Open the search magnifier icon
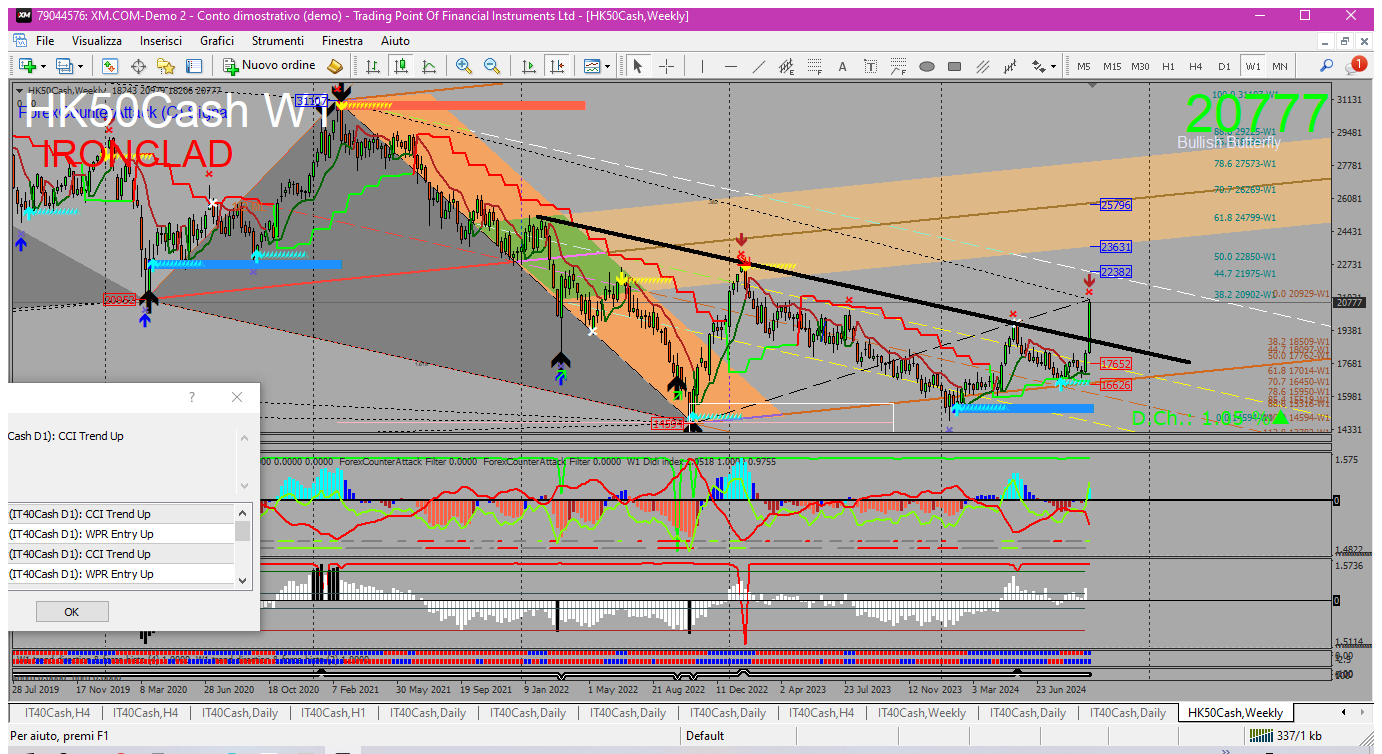 tap(1326, 66)
